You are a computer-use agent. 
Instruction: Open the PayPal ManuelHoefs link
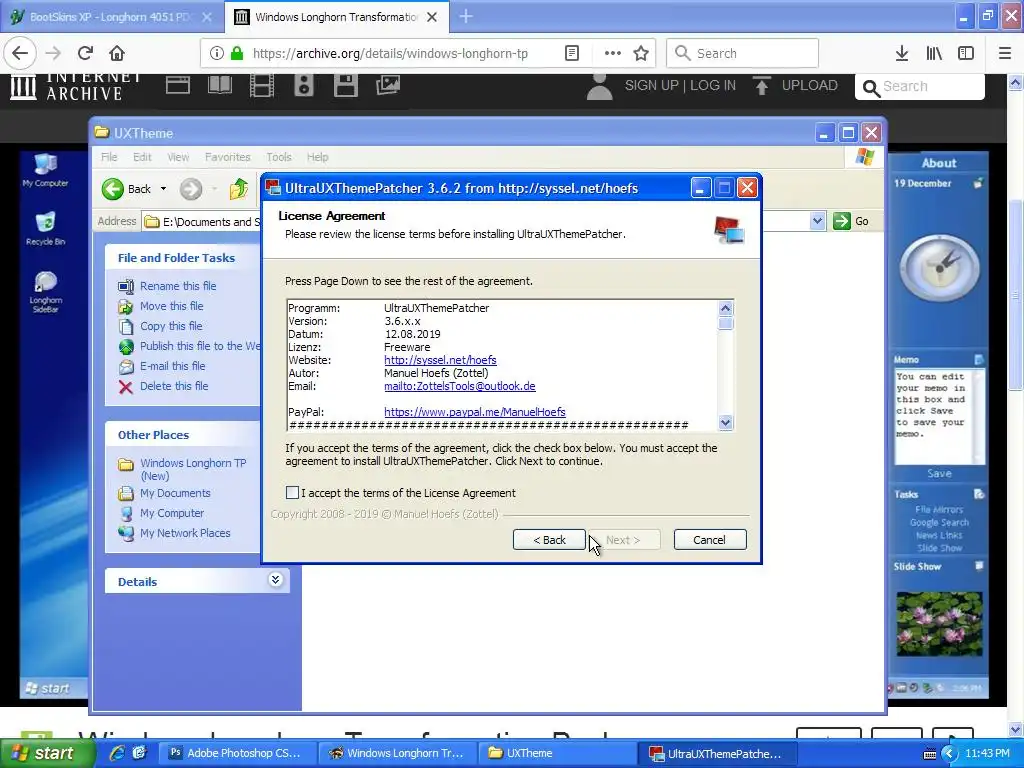[475, 412]
